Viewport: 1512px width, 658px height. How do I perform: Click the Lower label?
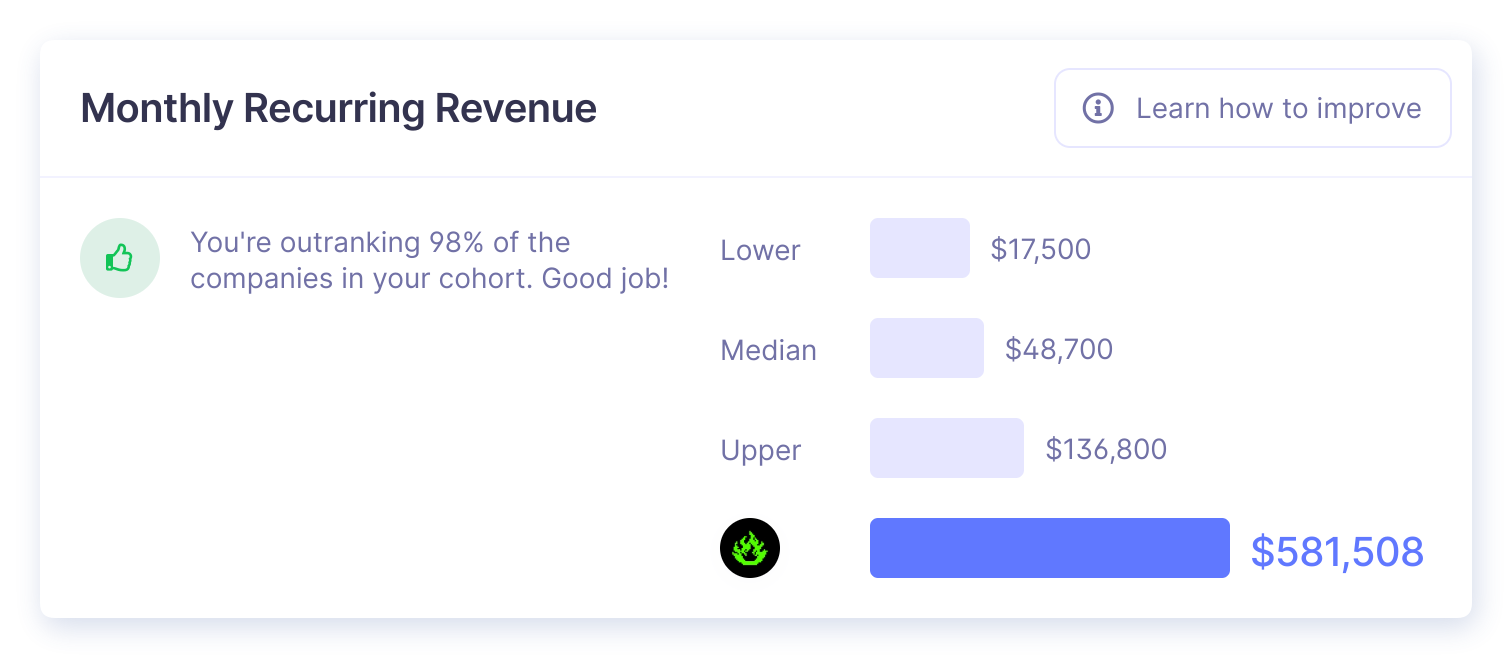pyautogui.click(x=760, y=250)
